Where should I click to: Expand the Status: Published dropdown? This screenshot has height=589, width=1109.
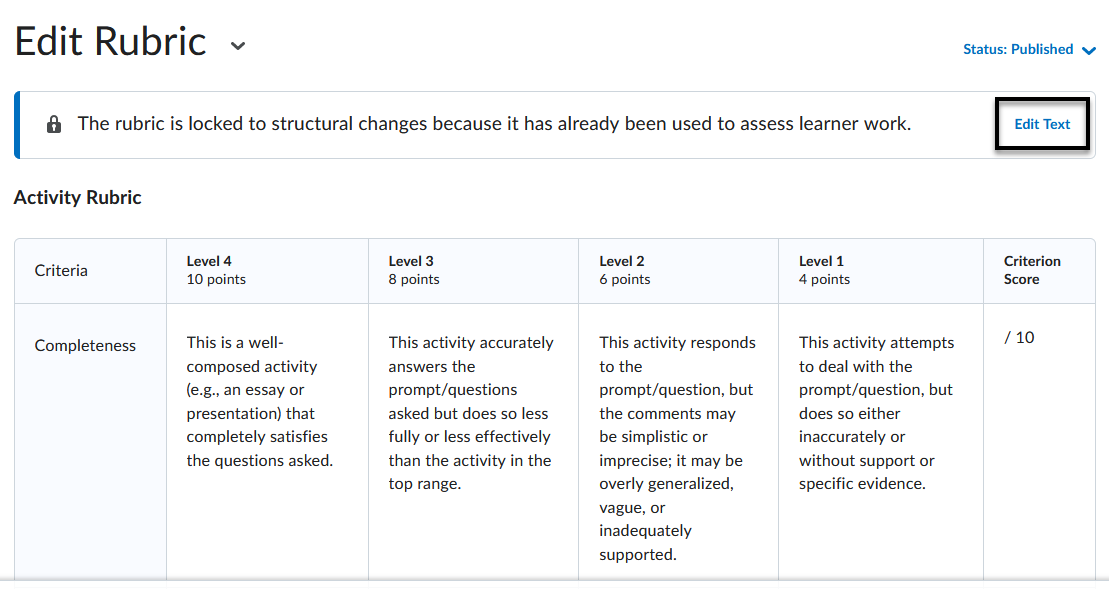1029,49
